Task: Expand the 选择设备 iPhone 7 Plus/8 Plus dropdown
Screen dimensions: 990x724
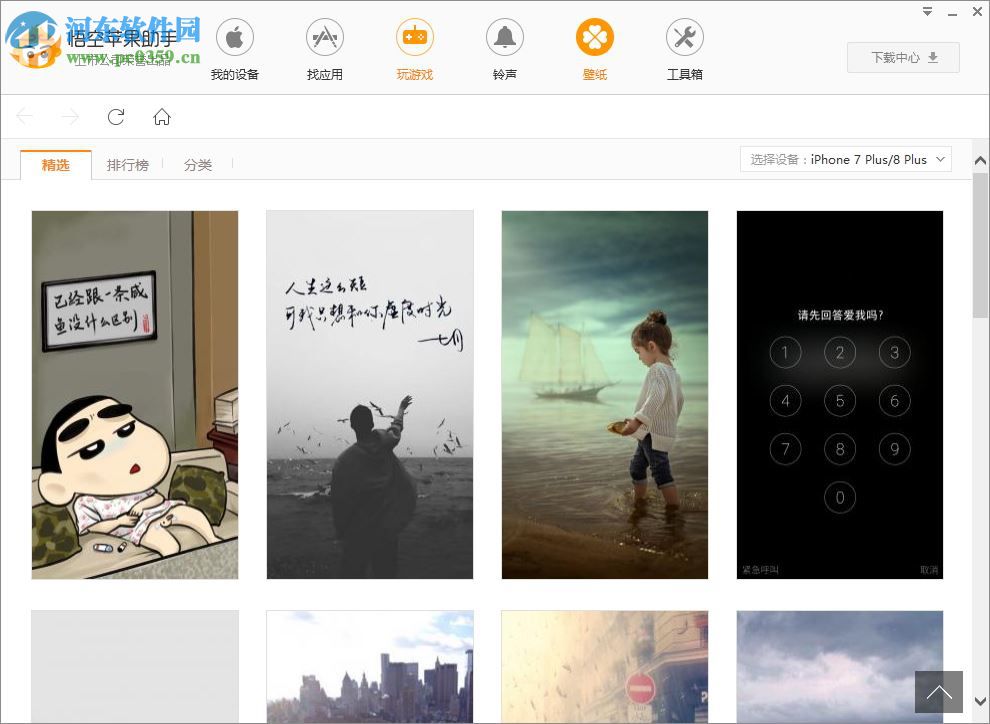Action: click(x=845, y=160)
